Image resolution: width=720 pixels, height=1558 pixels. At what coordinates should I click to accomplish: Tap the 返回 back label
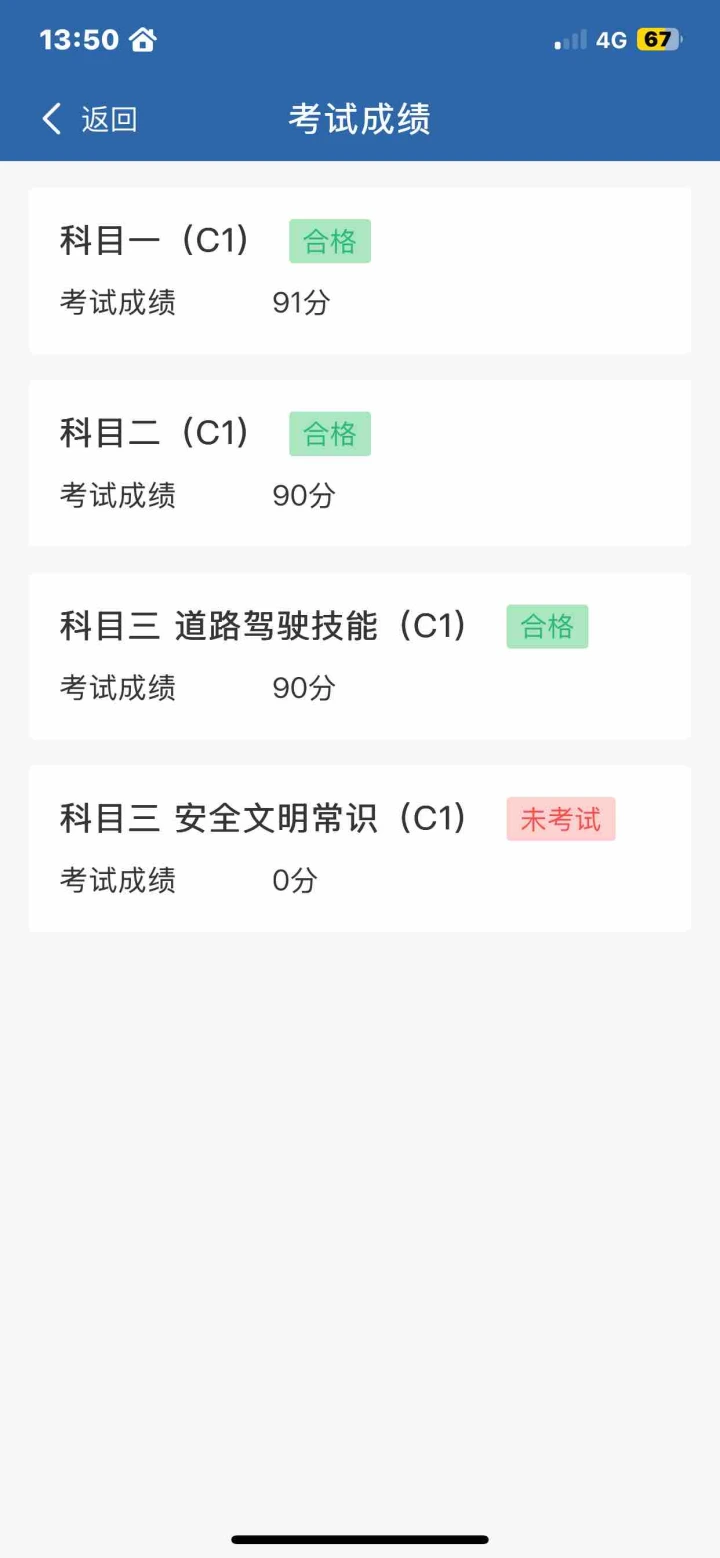(x=109, y=119)
